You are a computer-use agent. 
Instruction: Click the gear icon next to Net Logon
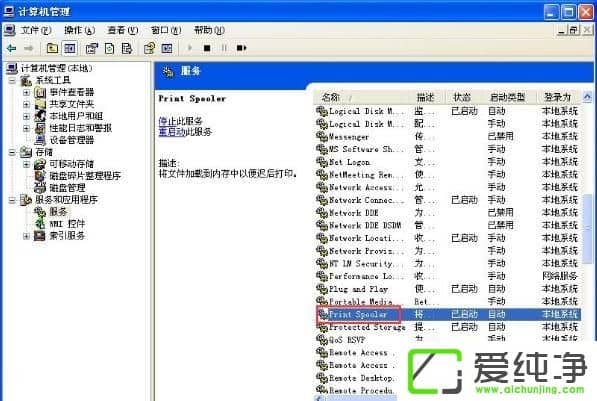322,162
